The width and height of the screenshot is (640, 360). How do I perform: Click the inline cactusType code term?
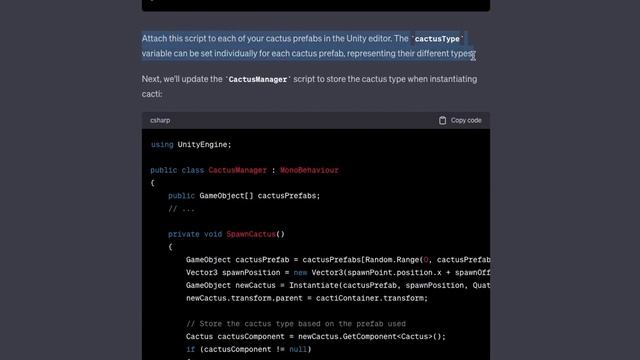[437, 39]
